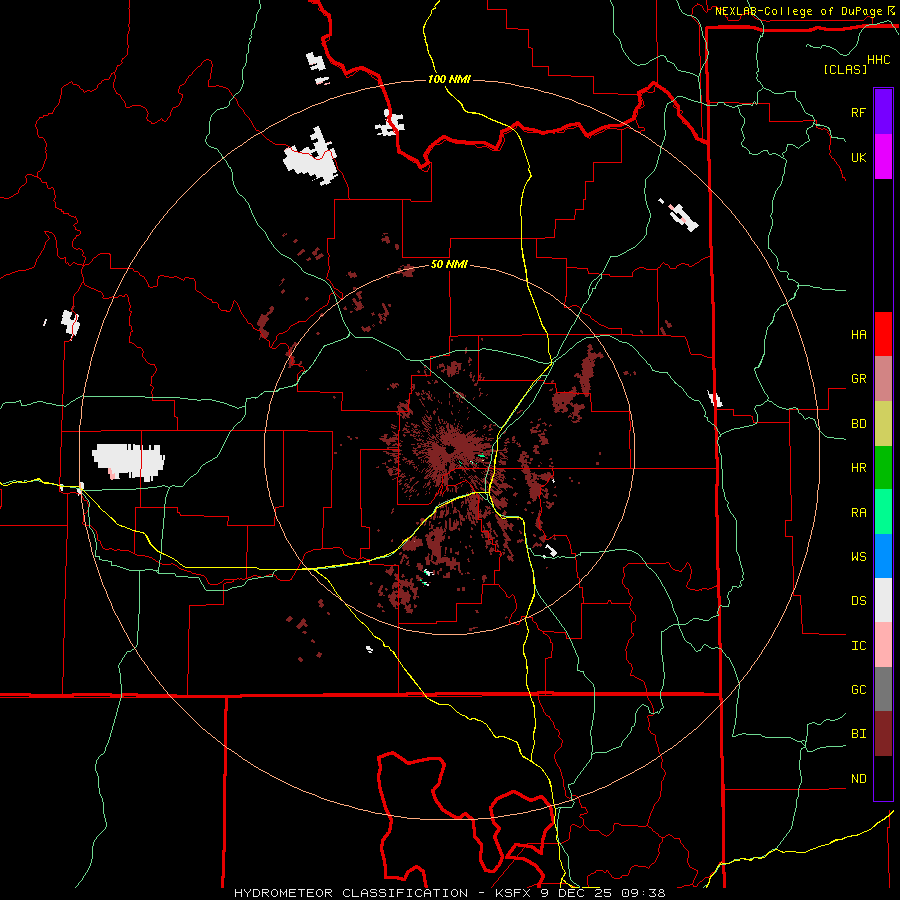Click the DS legend label
This screenshot has height=900, width=900.
coord(858,601)
